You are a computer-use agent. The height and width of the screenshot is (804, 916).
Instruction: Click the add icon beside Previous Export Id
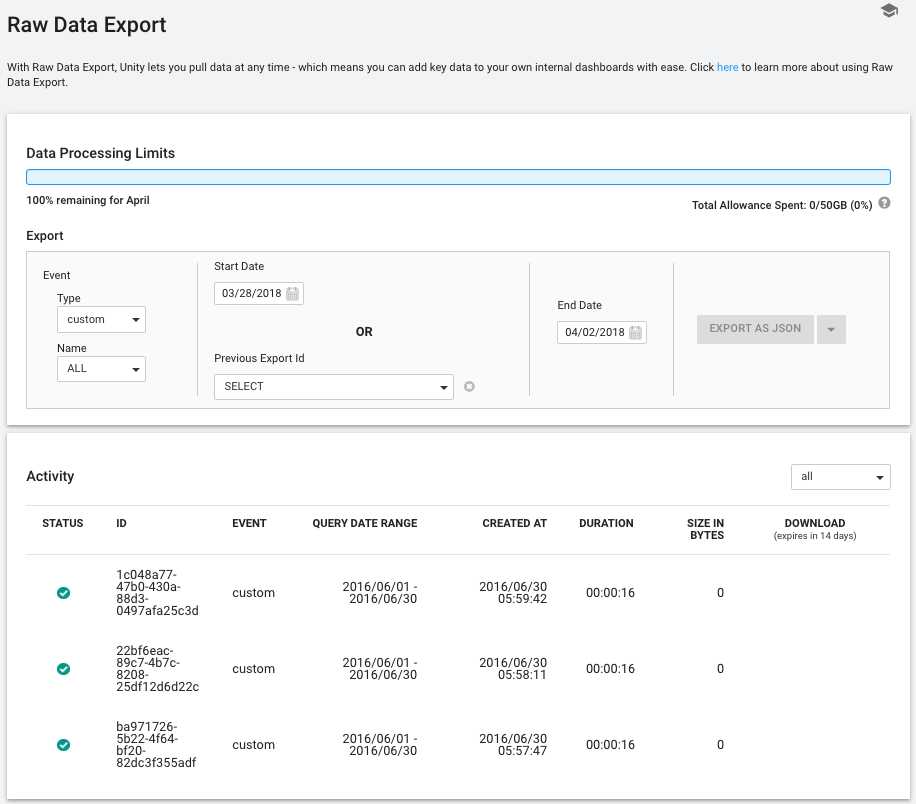point(469,386)
